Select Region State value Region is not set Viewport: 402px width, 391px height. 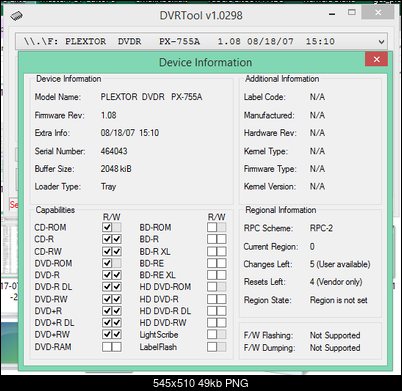click(339, 300)
